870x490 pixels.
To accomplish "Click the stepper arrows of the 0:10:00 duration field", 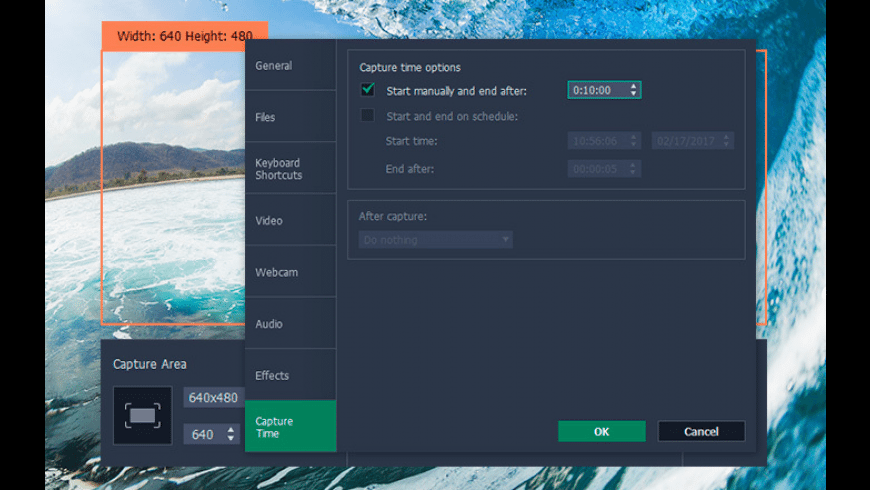I will [633, 90].
